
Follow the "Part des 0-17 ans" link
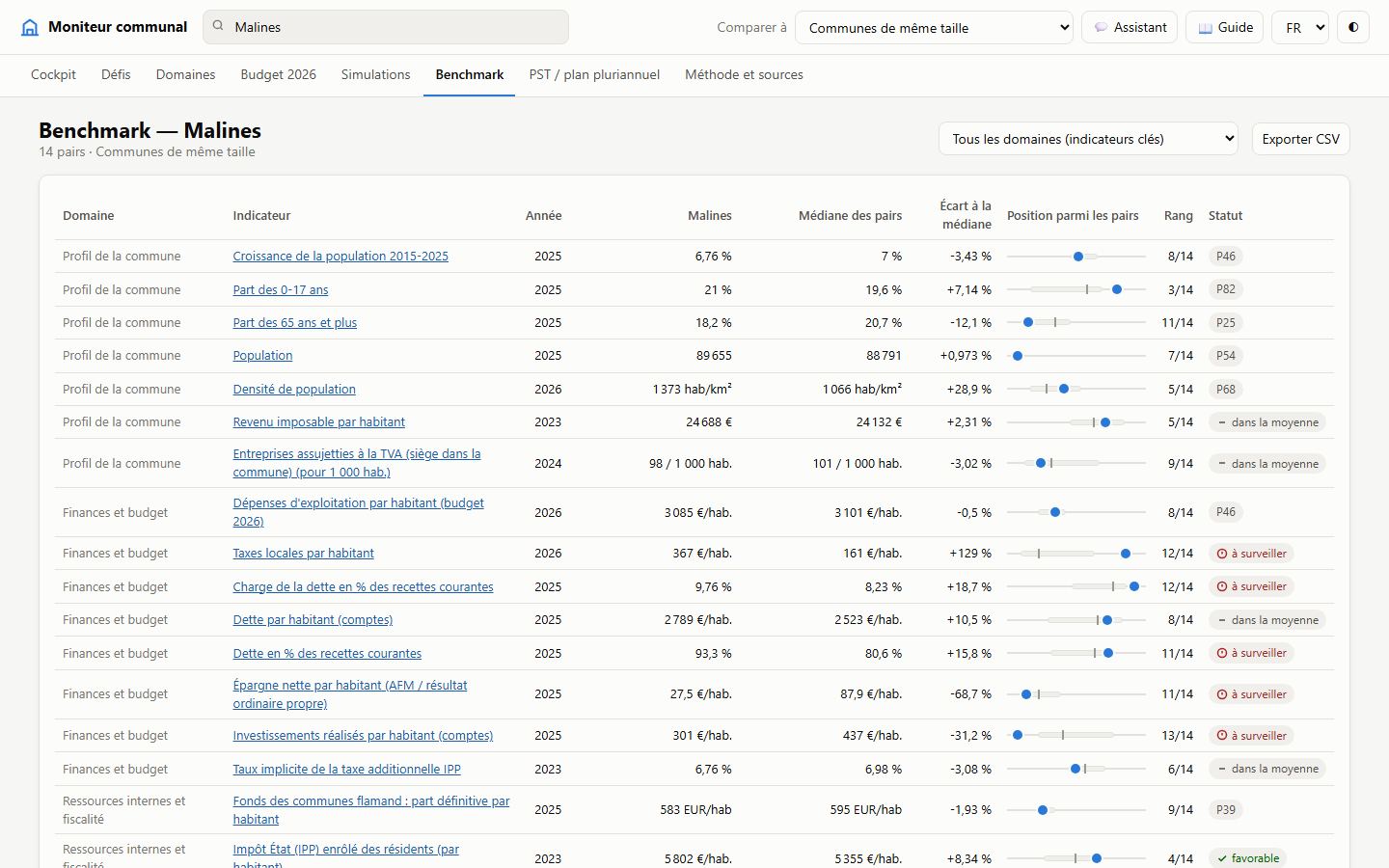(281, 289)
